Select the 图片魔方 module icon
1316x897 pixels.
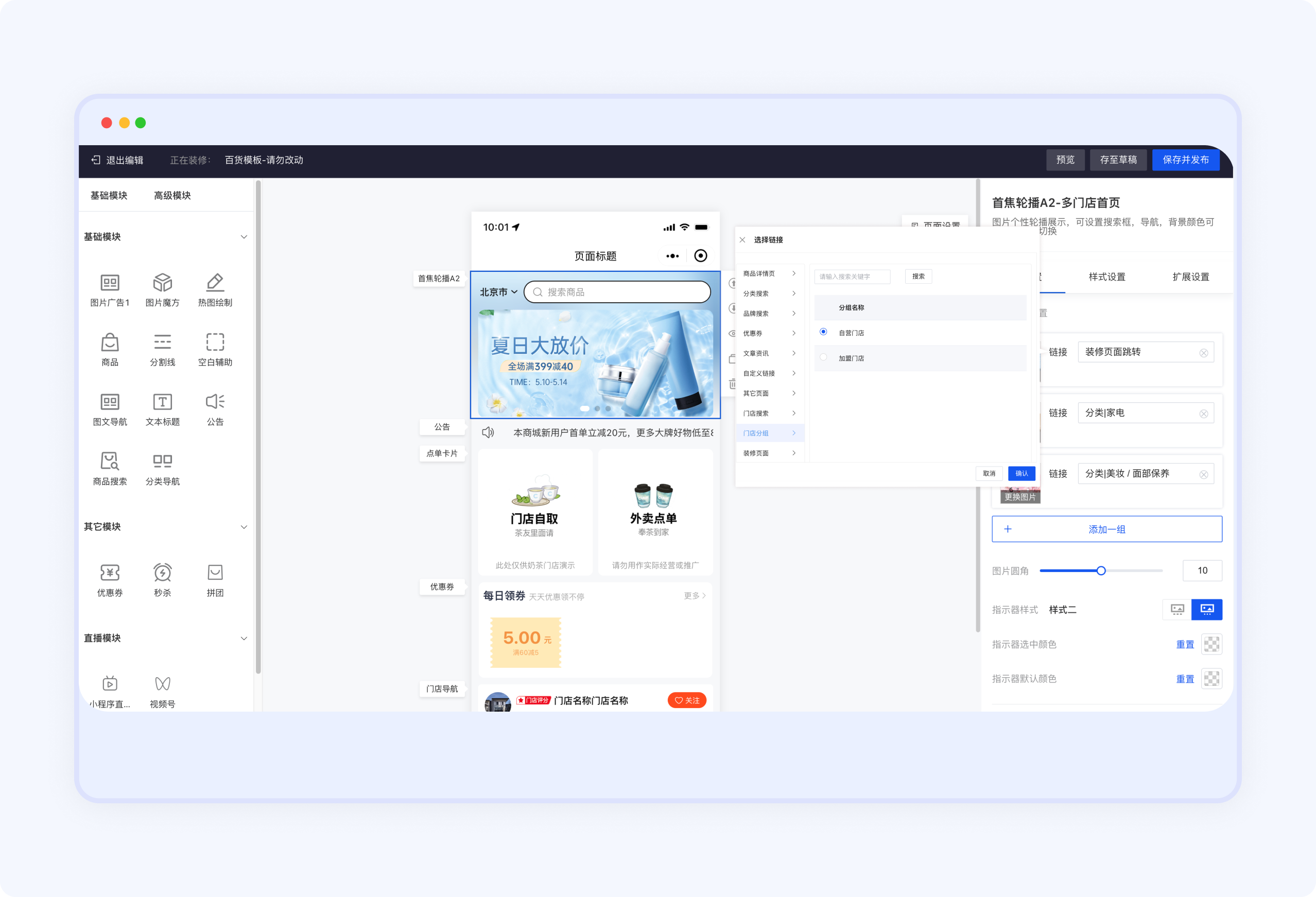click(163, 282)
